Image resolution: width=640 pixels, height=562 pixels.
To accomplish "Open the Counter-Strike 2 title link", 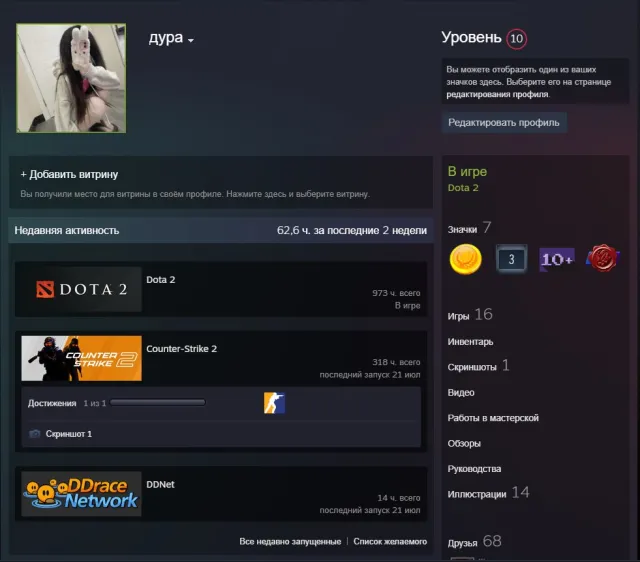I will [182, 349].
